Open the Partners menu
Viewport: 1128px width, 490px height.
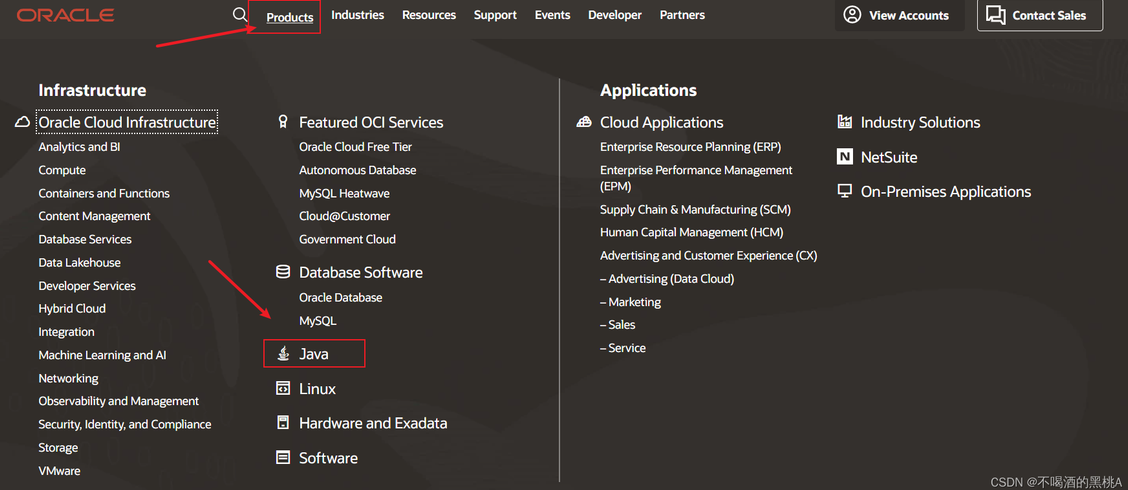click(x=682, y=15)
